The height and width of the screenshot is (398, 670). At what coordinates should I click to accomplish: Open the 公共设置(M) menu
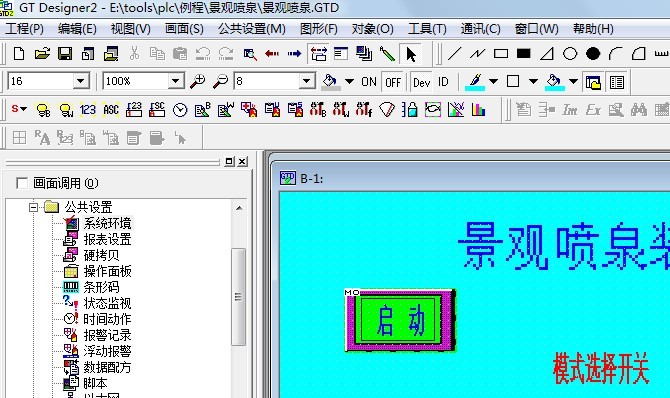252,29
